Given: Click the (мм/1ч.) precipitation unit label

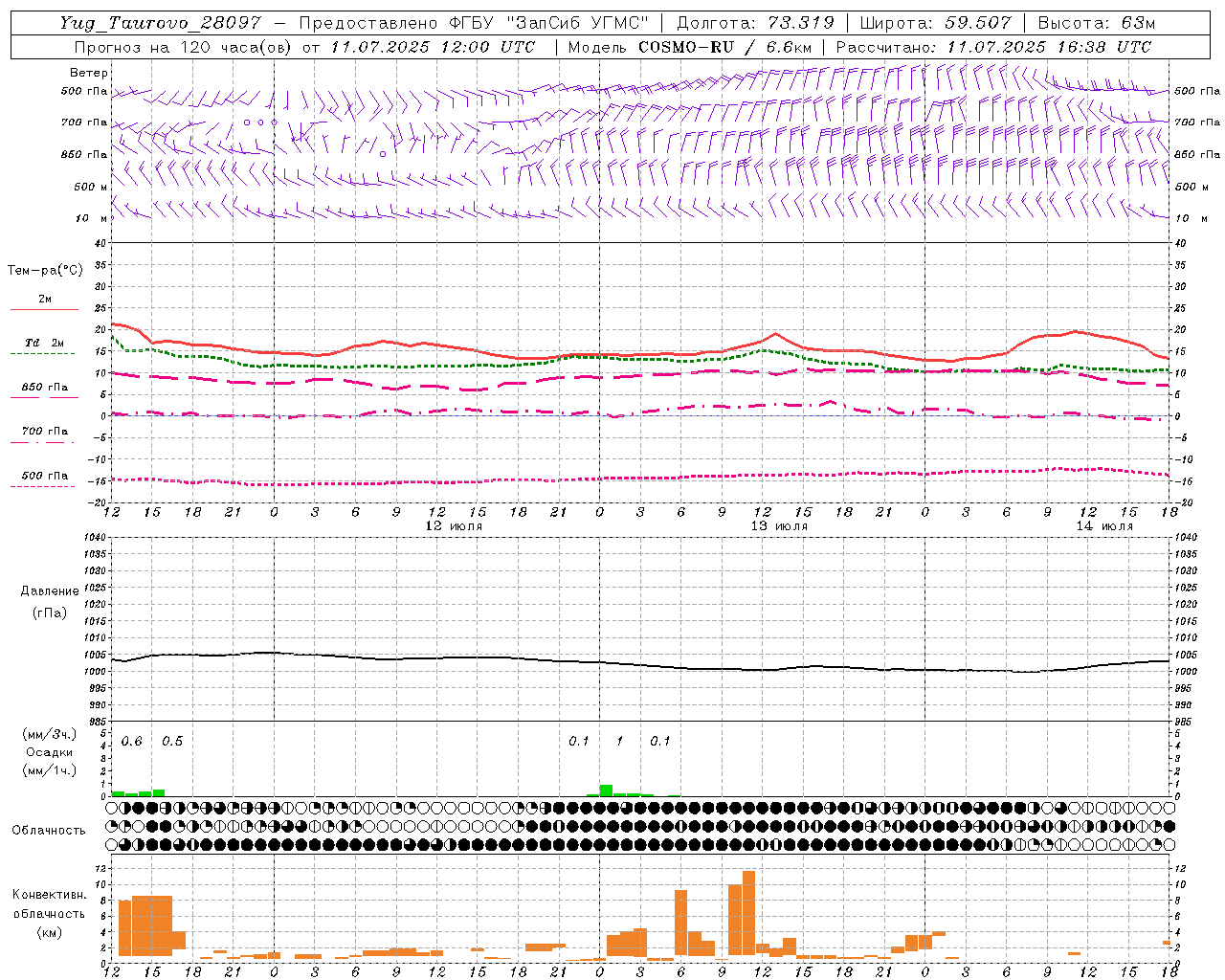Looking at the screenshot, I should [x=50, y=770].
